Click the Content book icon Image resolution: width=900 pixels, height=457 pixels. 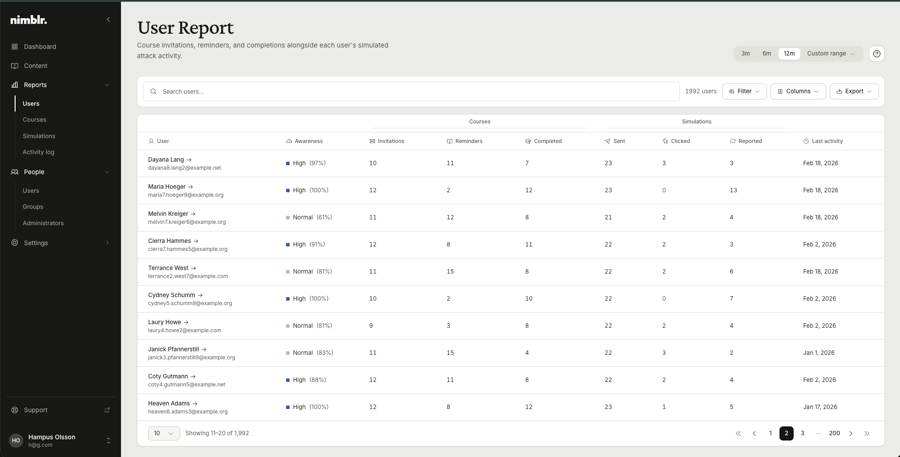(15, 65)
